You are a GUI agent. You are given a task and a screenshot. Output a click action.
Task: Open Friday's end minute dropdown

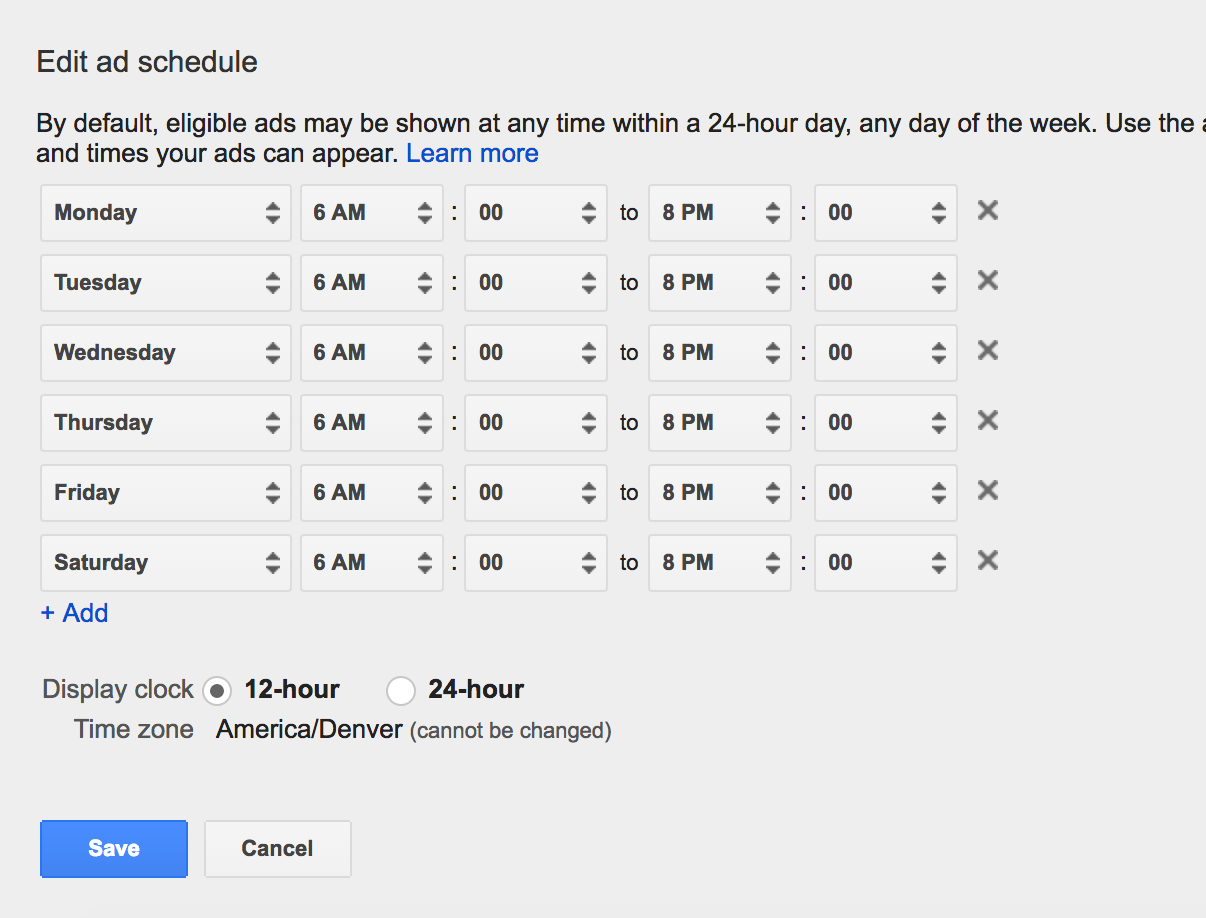coord(885,492)
